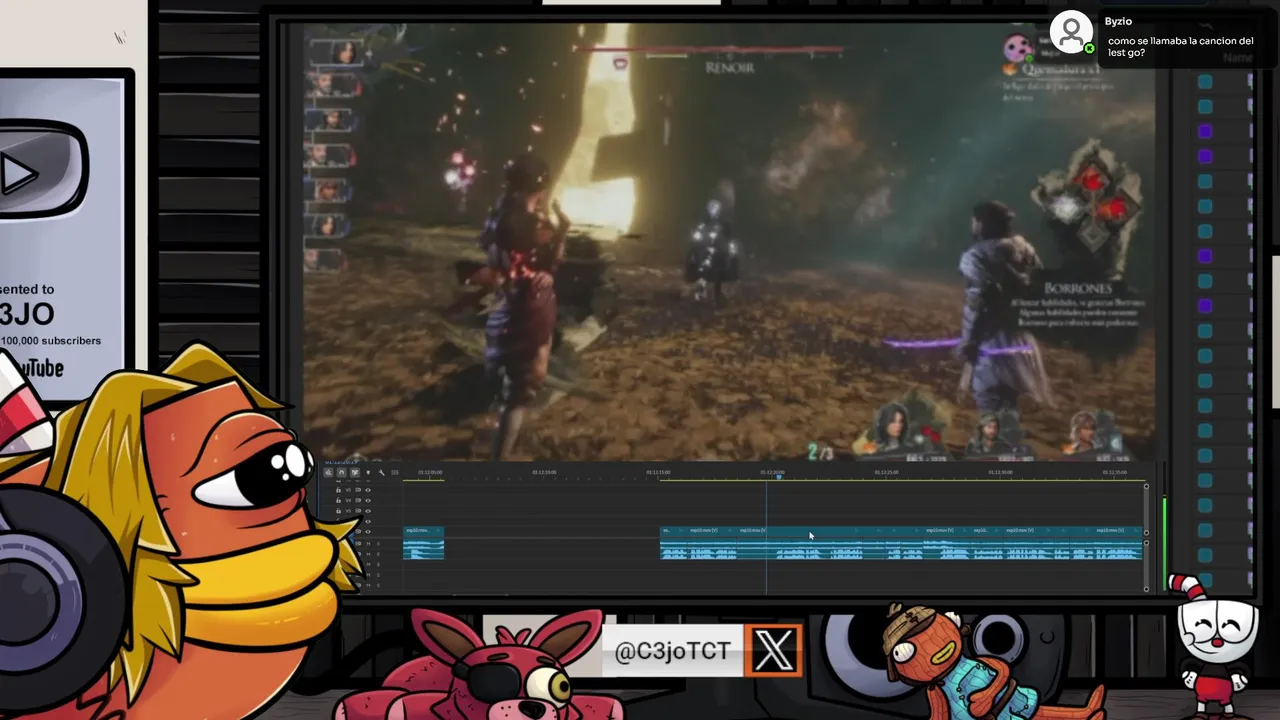Click ruler timecode 01:12:15:00
Image resolution: width=1280 pixels, height=720 pixels.
coord(658,472)
